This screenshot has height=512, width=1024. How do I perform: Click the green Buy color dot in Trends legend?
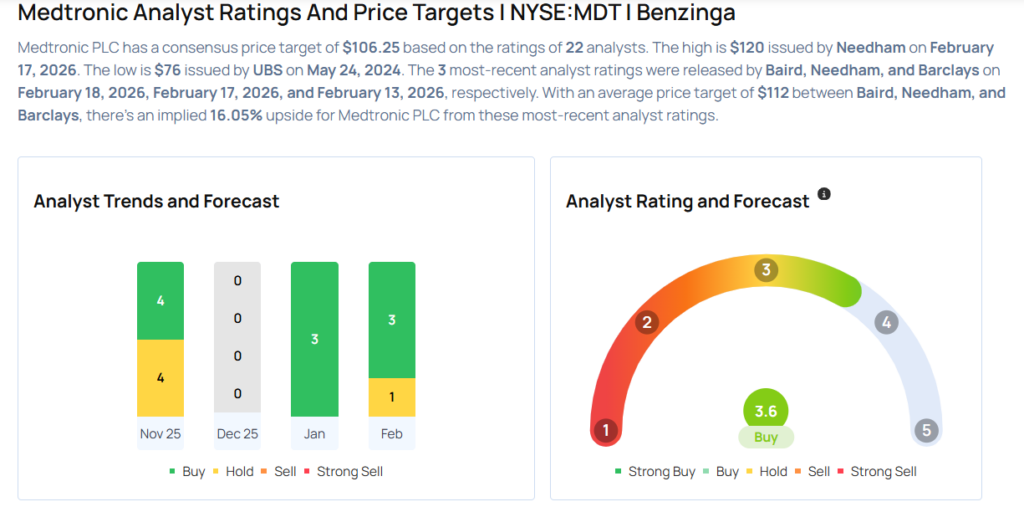coord(172,471)
